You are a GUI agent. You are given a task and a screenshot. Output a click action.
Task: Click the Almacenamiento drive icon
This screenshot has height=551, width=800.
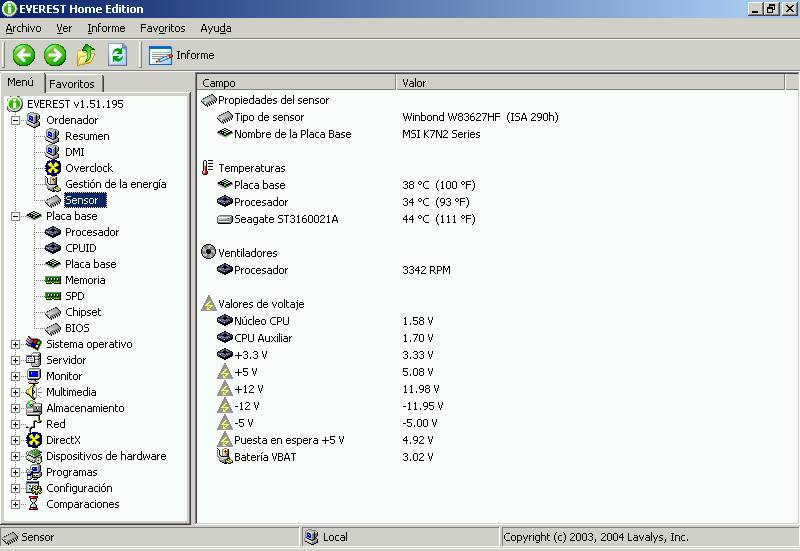click(34, 408)
